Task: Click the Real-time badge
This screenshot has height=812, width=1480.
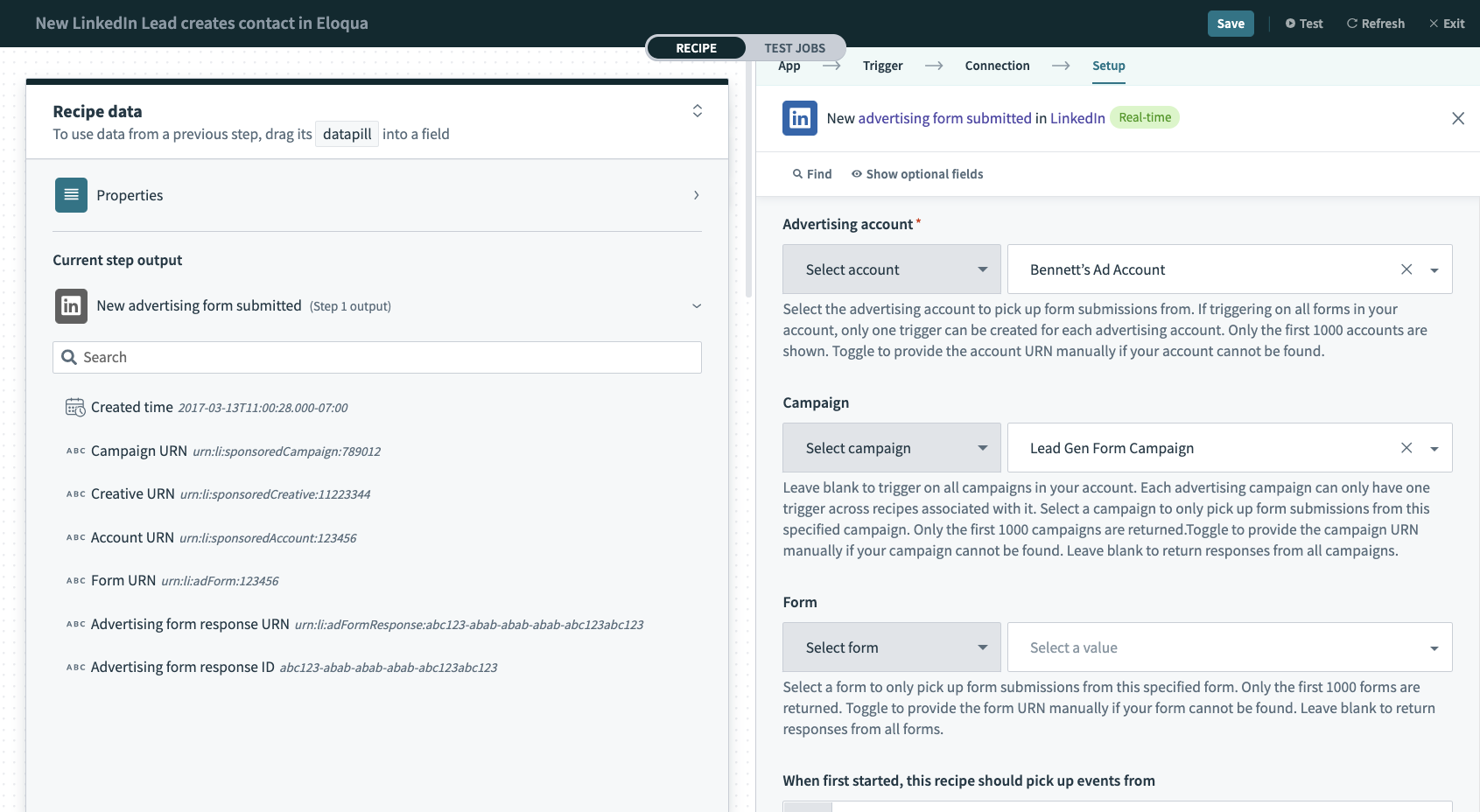Action: pyautogui.click(x=1145, y=117)
